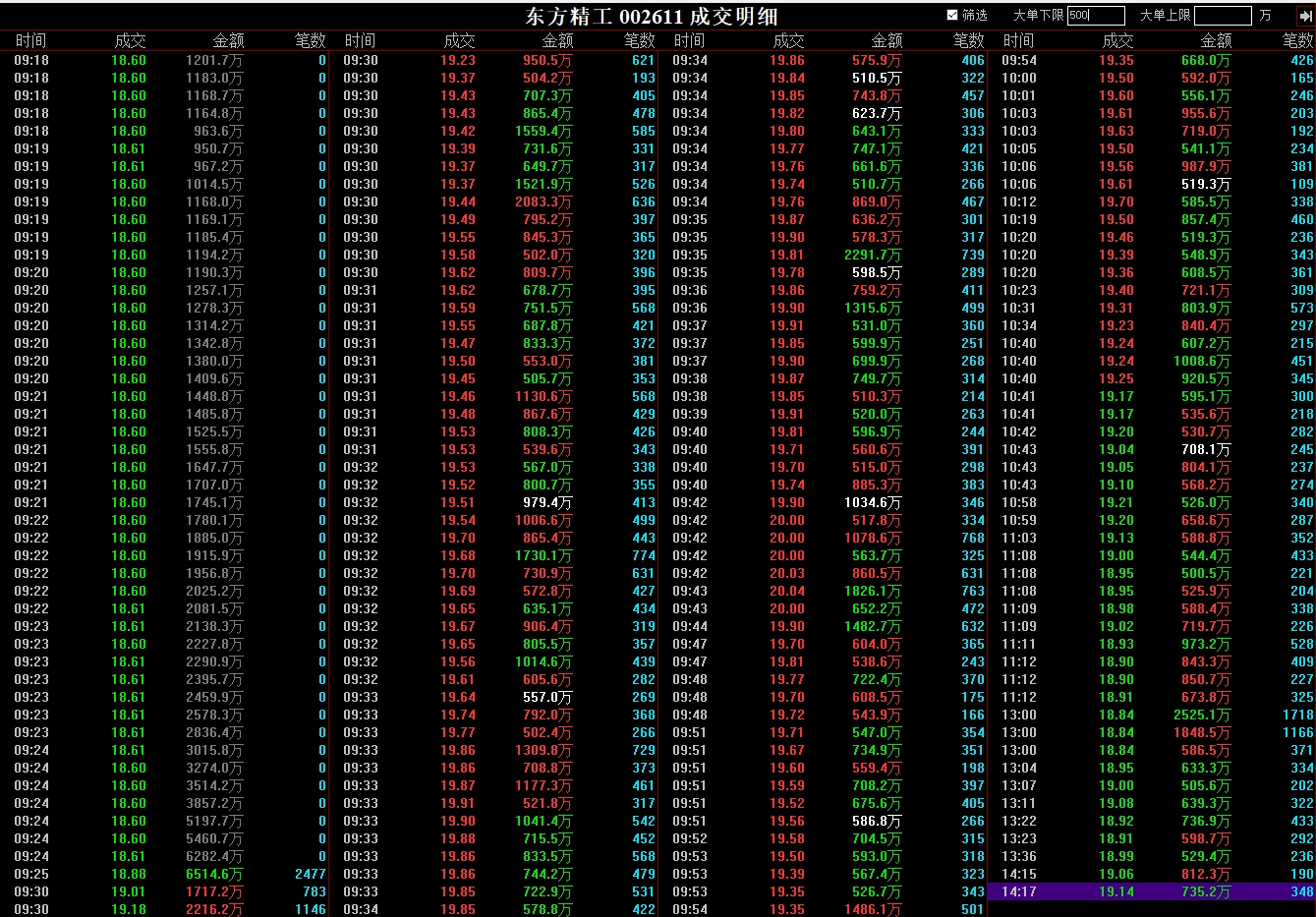This screenshot has width=1316, height=917.
Task: Click the 973.2万 amount cell
Action: [x=1206, y=644]
